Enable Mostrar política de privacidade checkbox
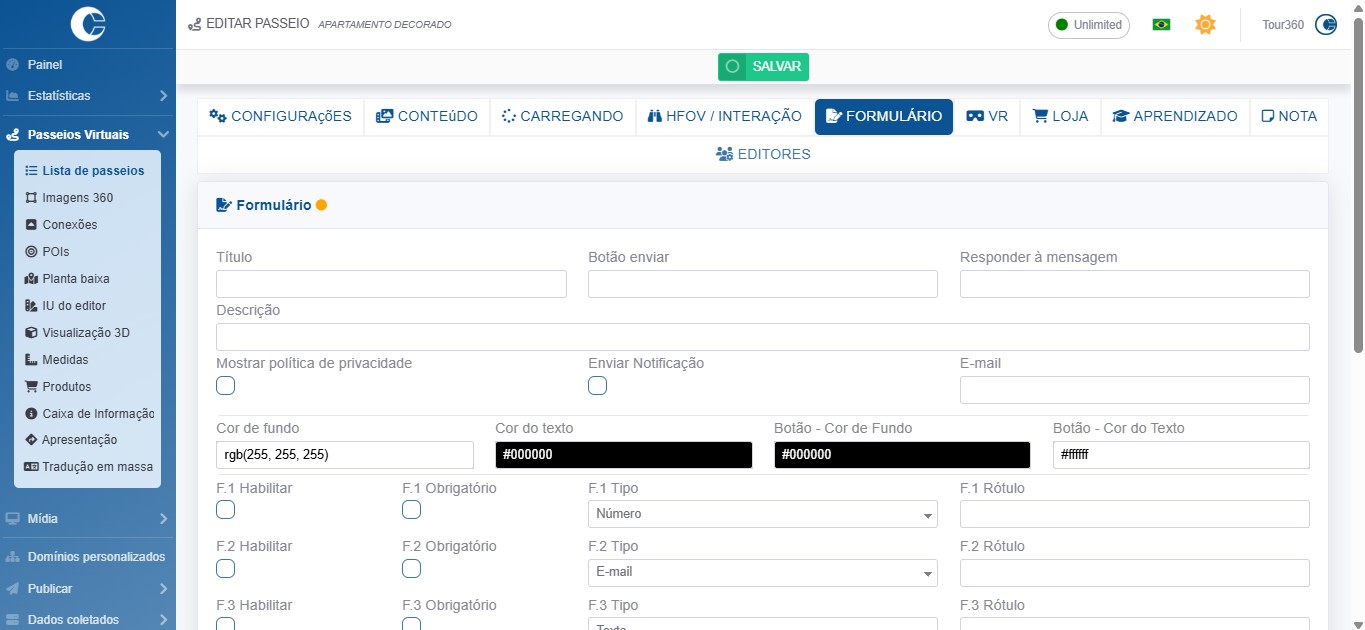Screen dimensions: 1365x630 point(226,386)
